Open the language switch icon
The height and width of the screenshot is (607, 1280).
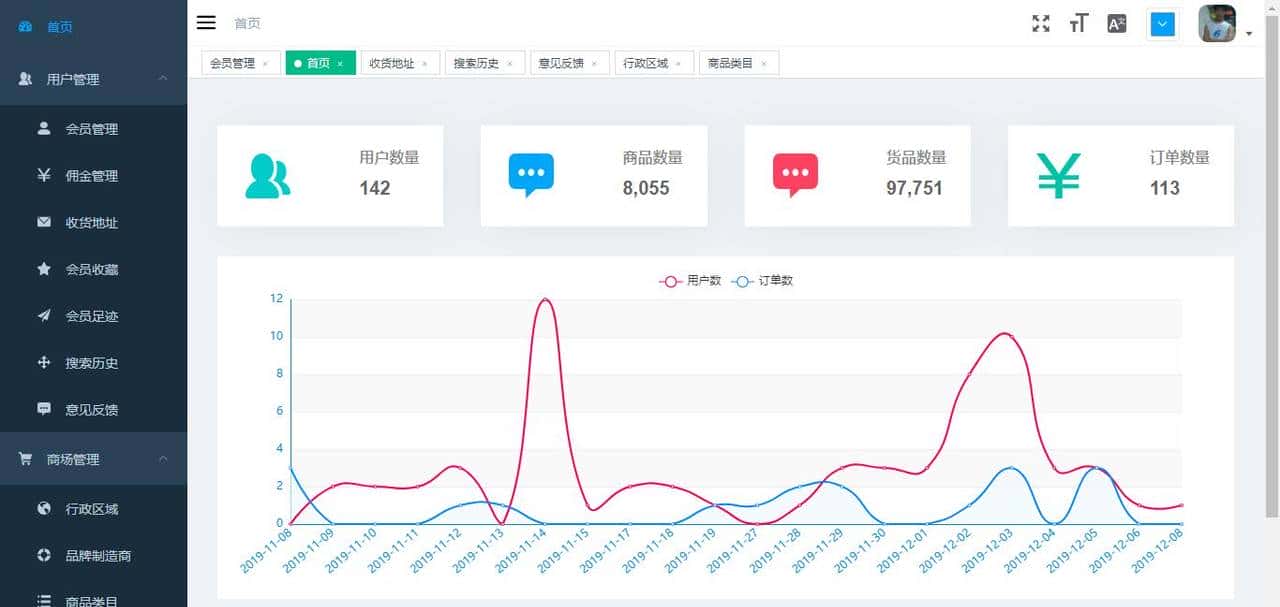tap(1116, 23)
